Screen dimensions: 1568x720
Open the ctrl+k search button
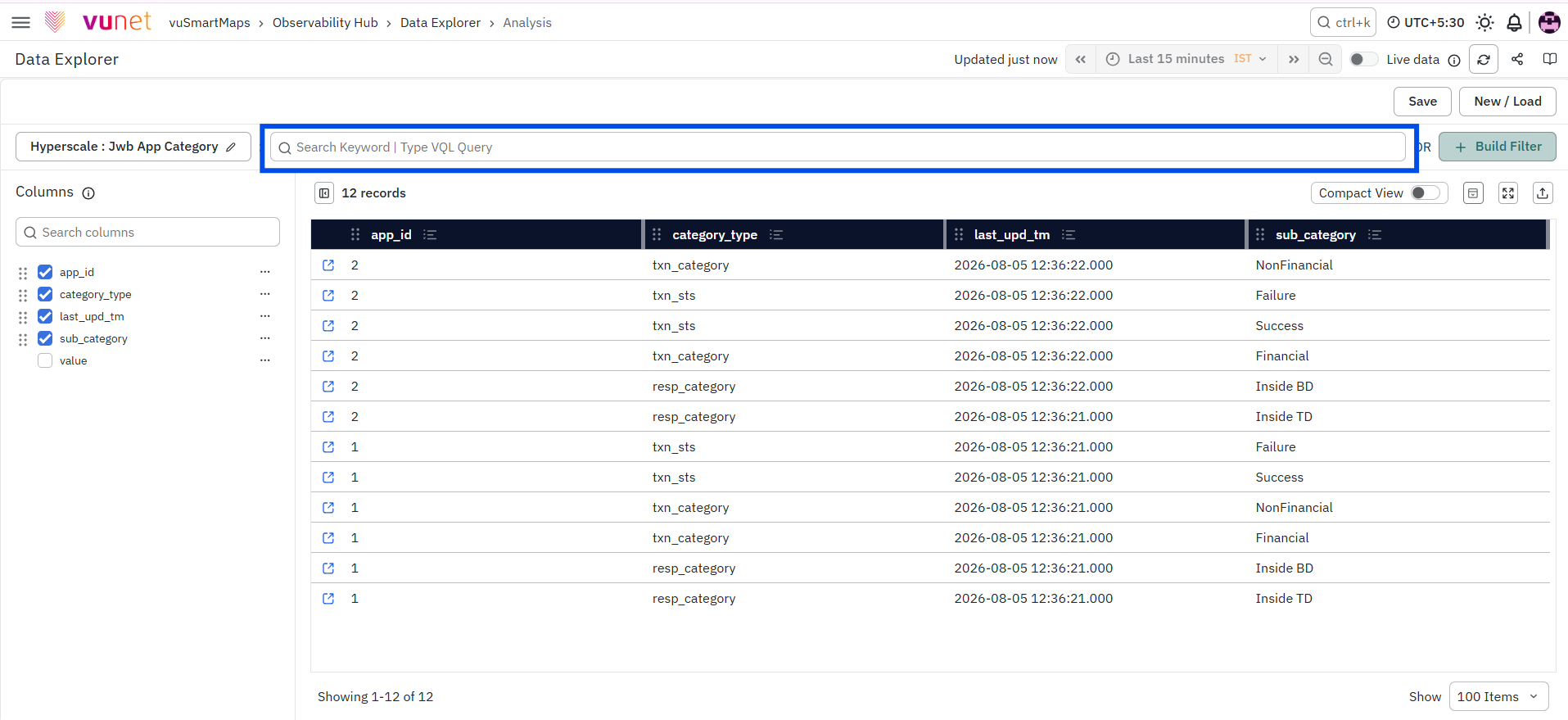[1343, 22]
